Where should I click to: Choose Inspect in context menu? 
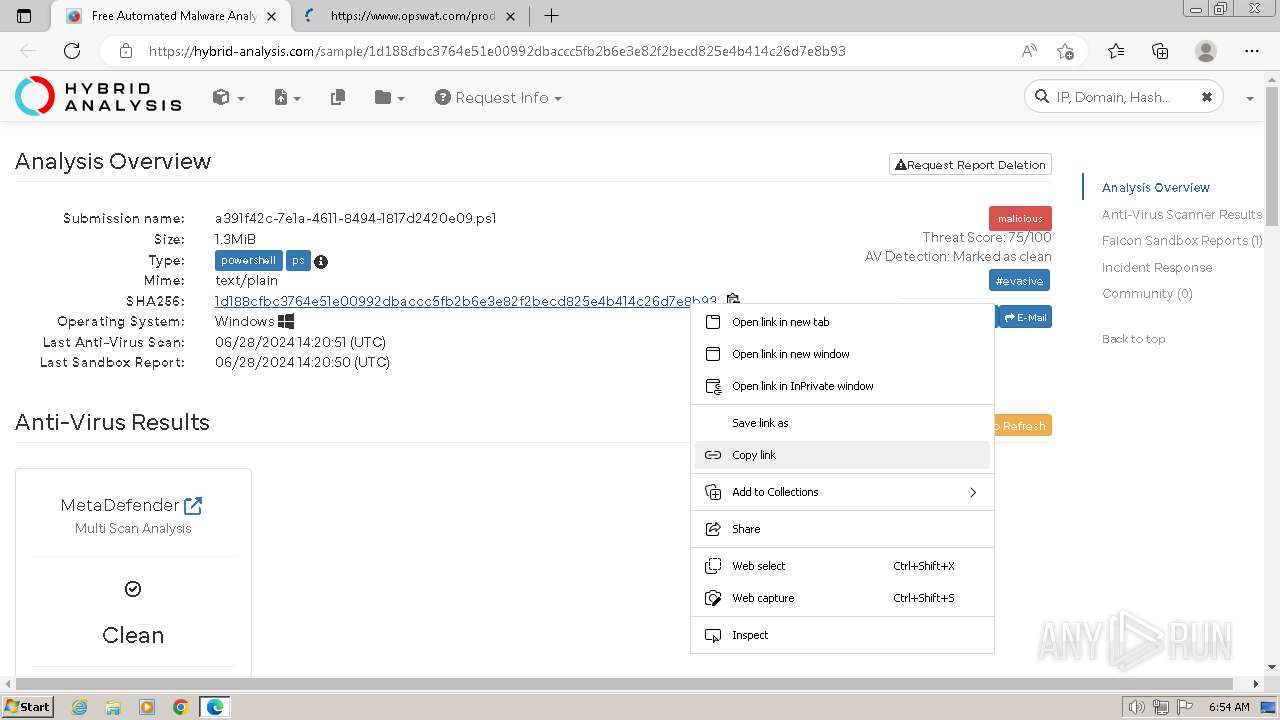tap(842, 635)
